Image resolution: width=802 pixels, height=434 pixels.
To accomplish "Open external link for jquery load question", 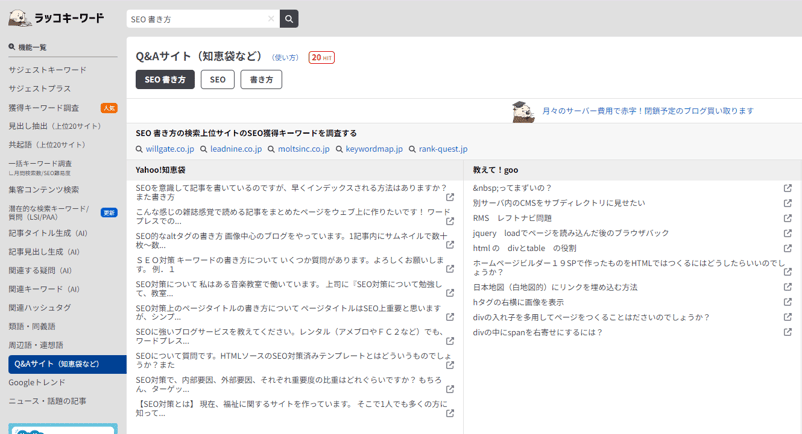I will pos(788,233).
